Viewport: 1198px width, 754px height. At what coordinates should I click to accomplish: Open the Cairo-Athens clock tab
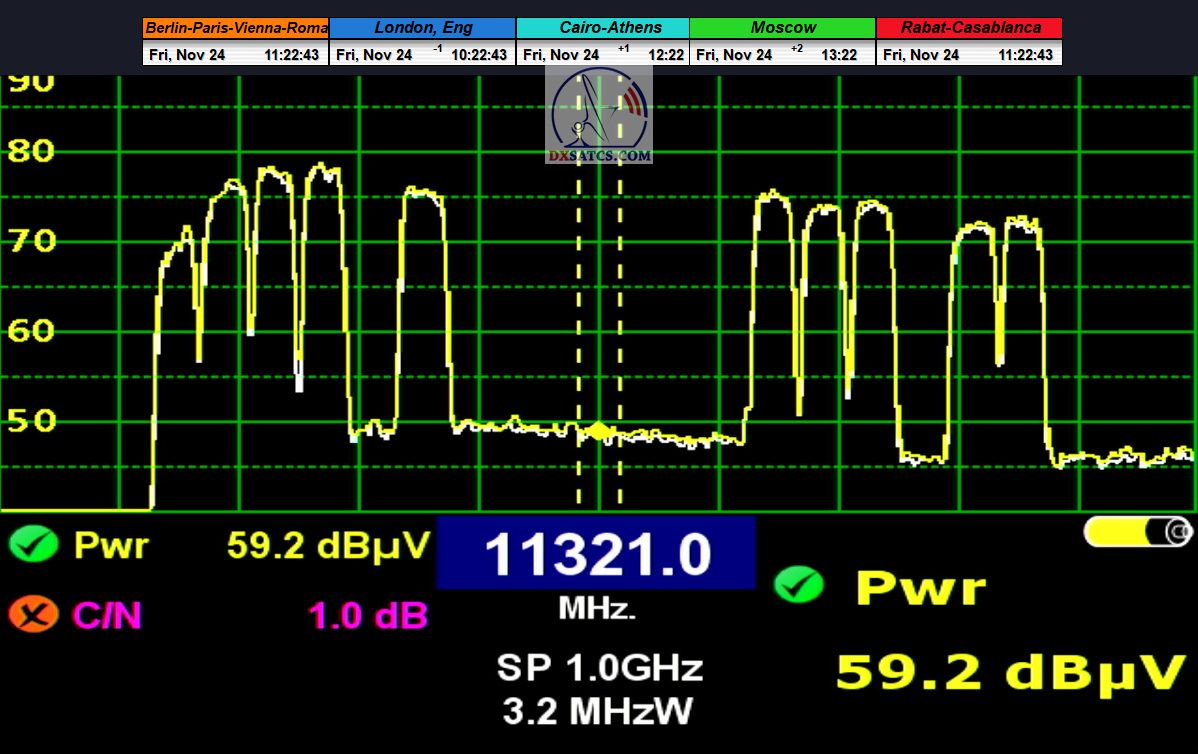[603, 28]
